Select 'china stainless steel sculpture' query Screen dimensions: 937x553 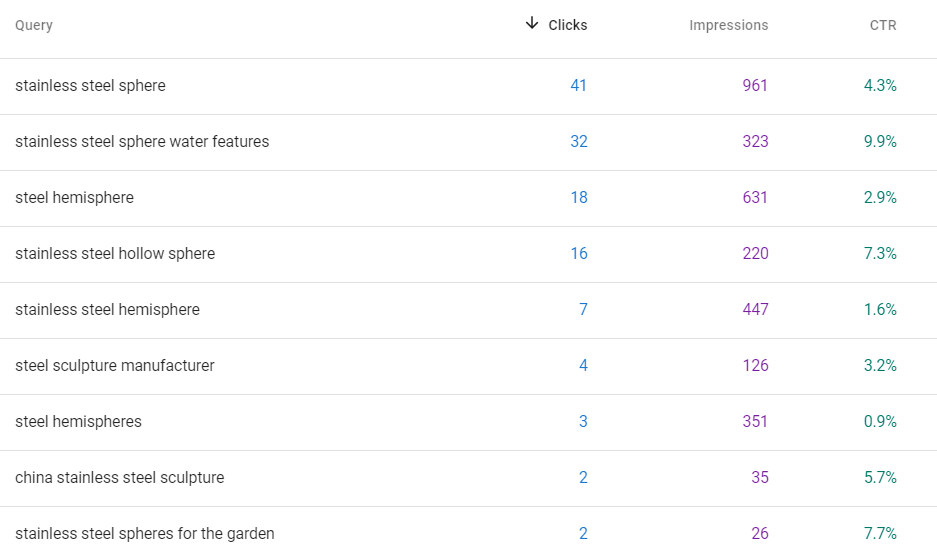[120, 478]
